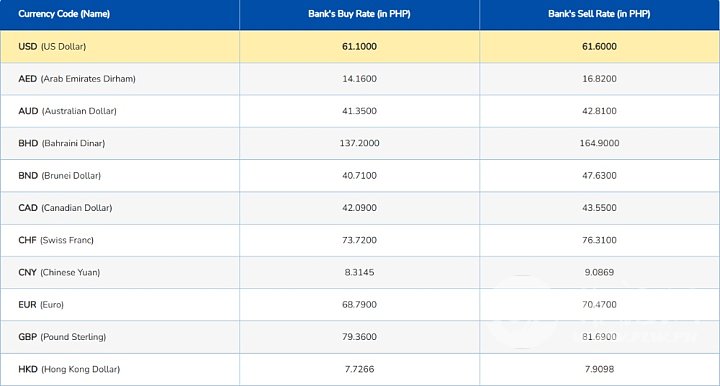Click GBP sell rate 81.6900
The image size is (720, 386).
(599, 337)
